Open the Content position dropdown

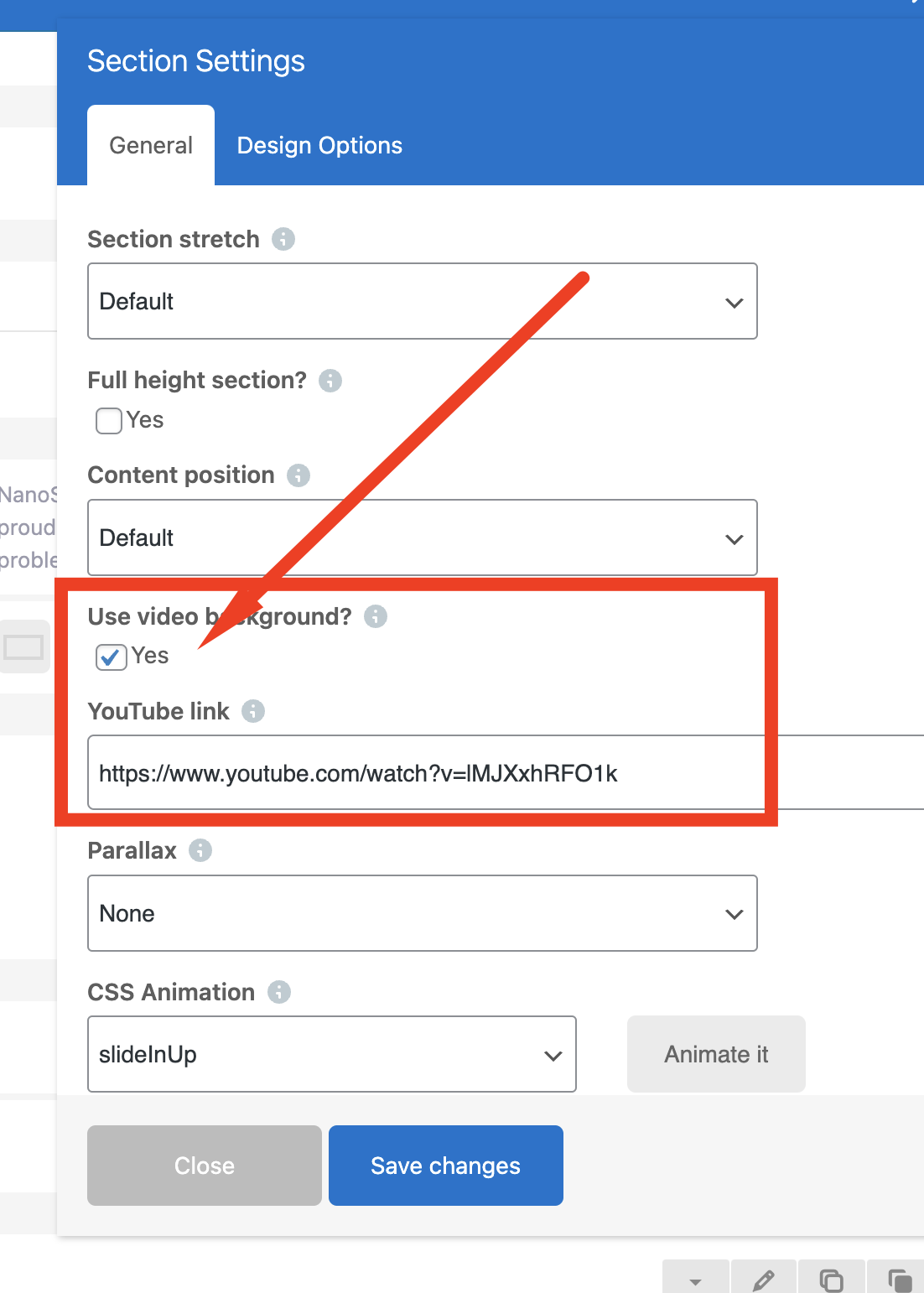click(x=423, y=537)
